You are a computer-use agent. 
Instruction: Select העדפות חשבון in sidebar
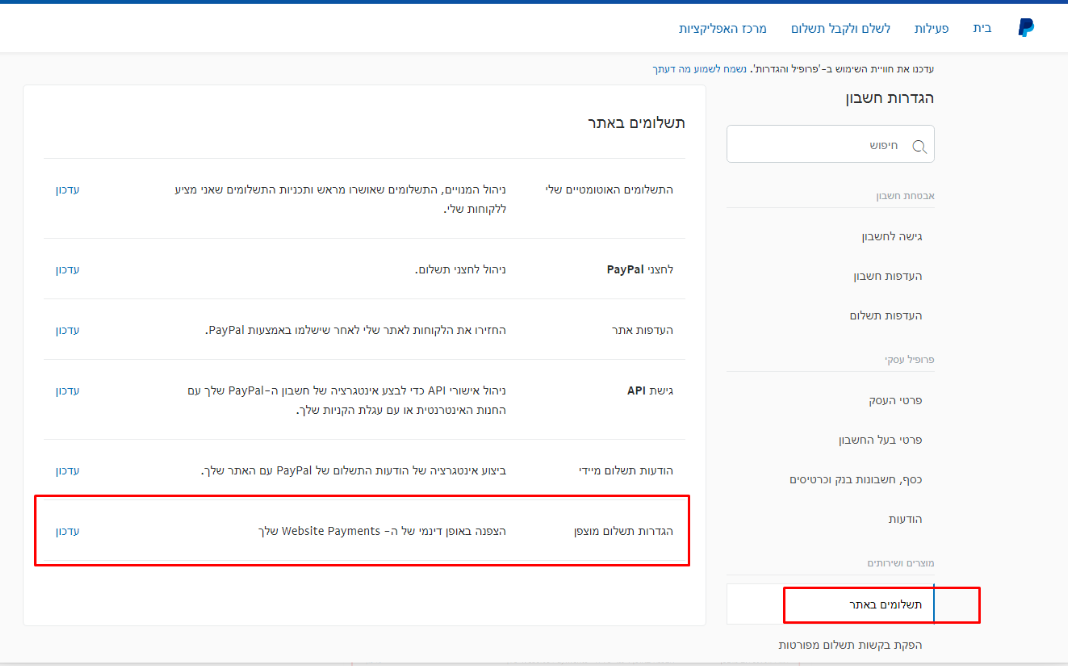[888, 276]
